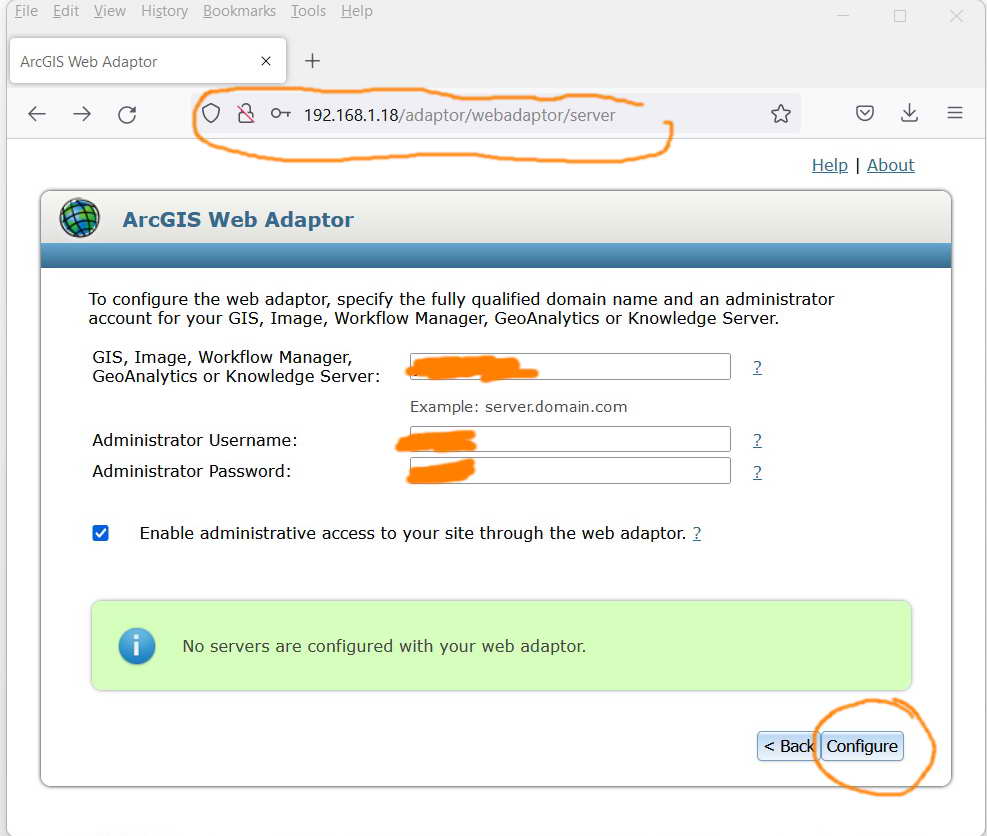Screen dimensions: 987x836
Task: Focus the Administrator Username field
Action: click(x=570, y=439)
